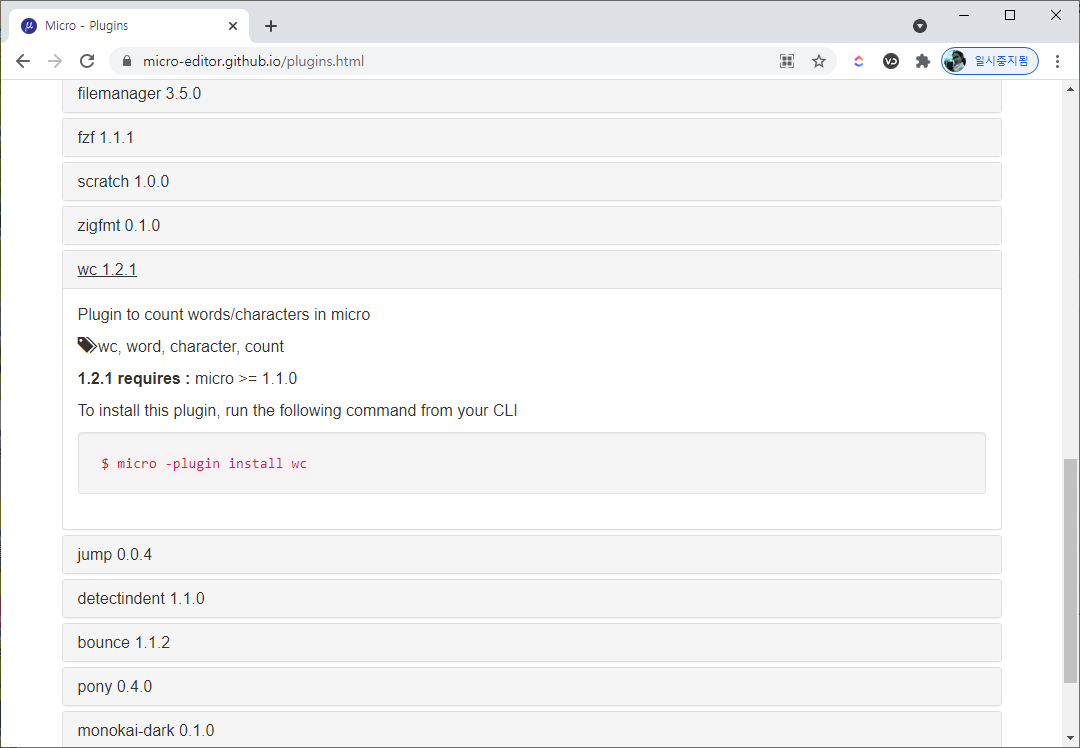
Task: Minimize the Chrome window
Action: 964,15
